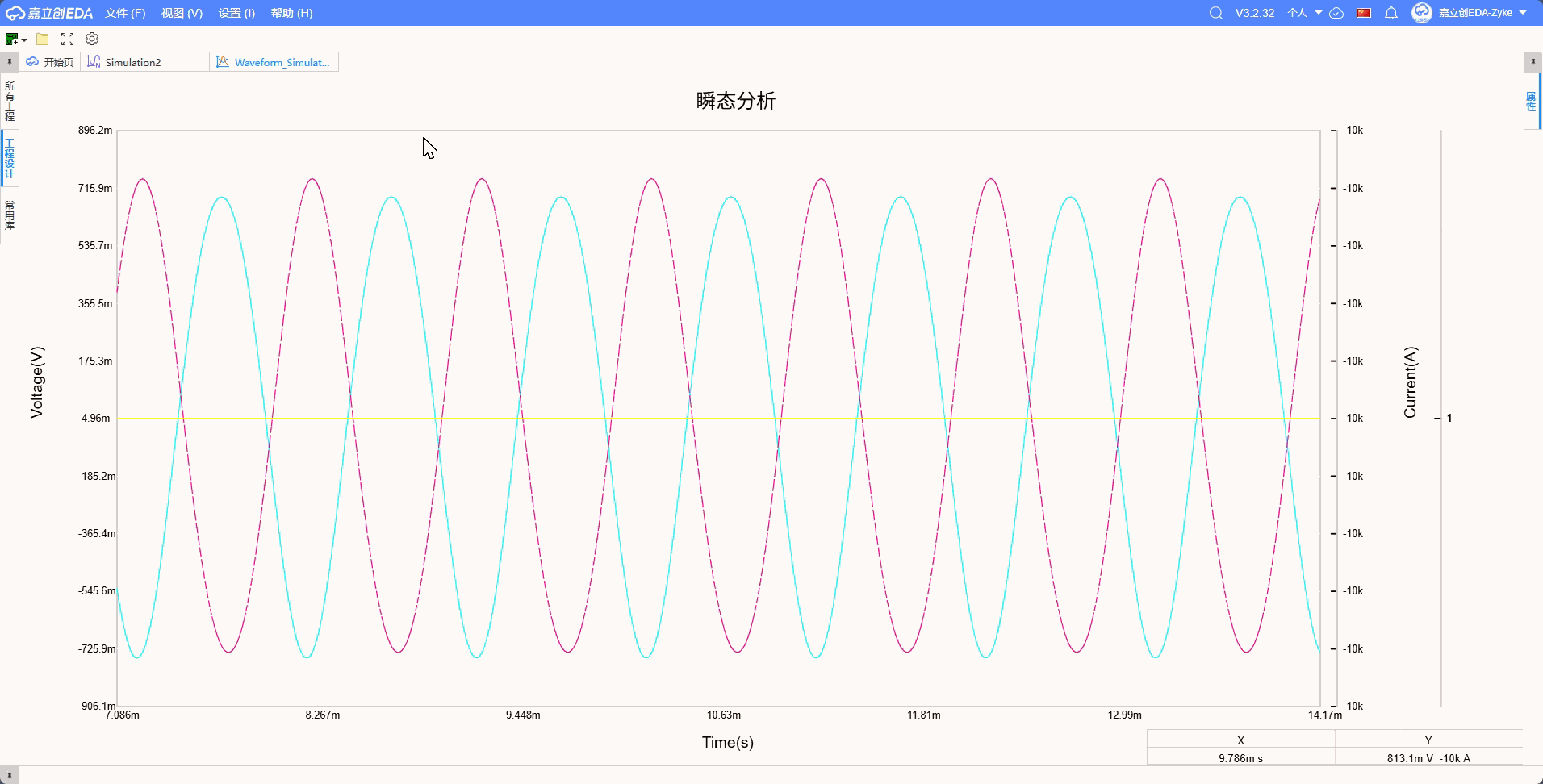Switch to the Simulation2 tab
Image resolution: width=1543 pixels, height=784 pixels.
click(133, 62)
